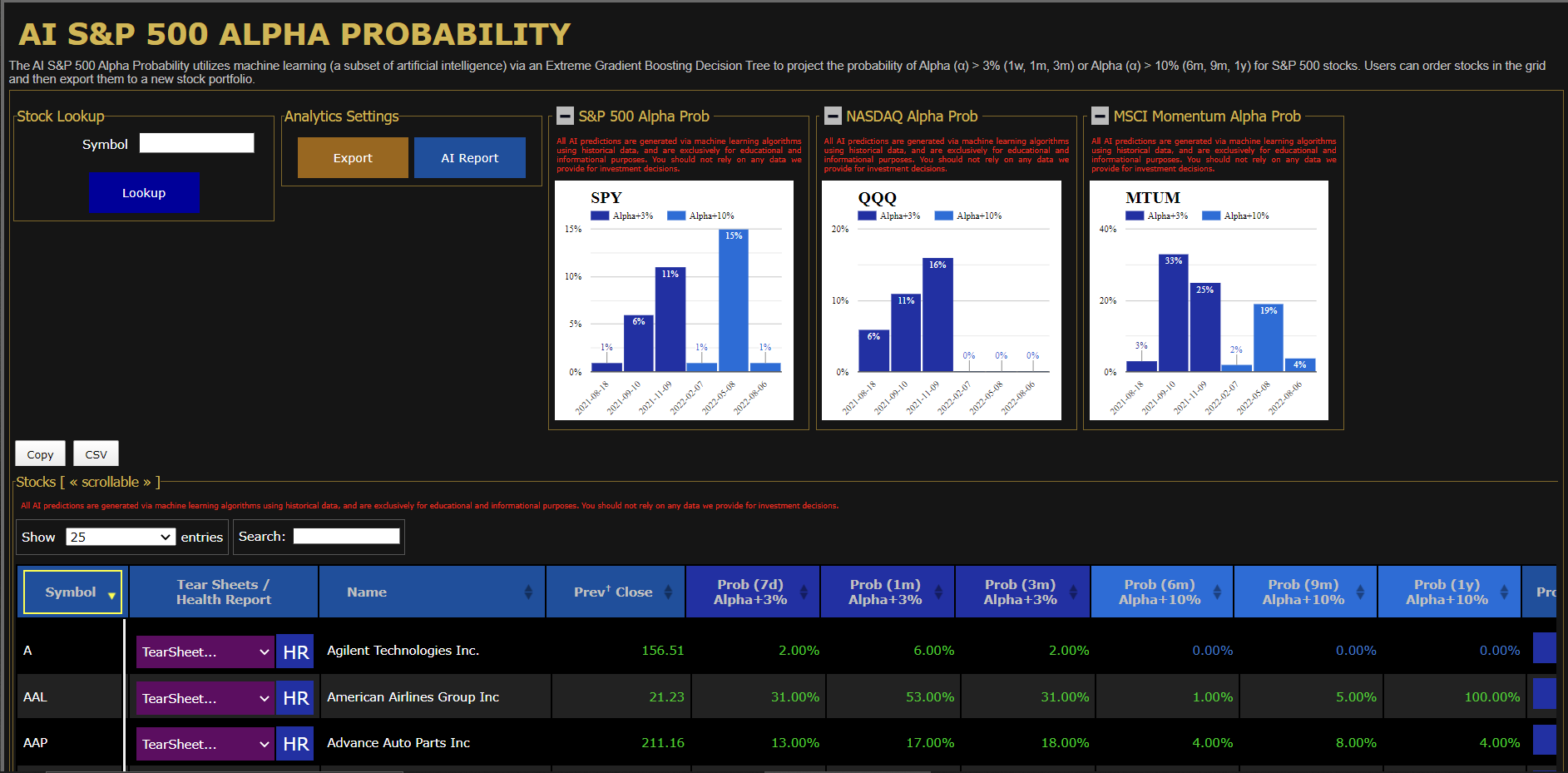Open the TearSheet dropdown for Agilent Technologies
Viewport: 1568px width, 773px height.
(x=205, y=652)
